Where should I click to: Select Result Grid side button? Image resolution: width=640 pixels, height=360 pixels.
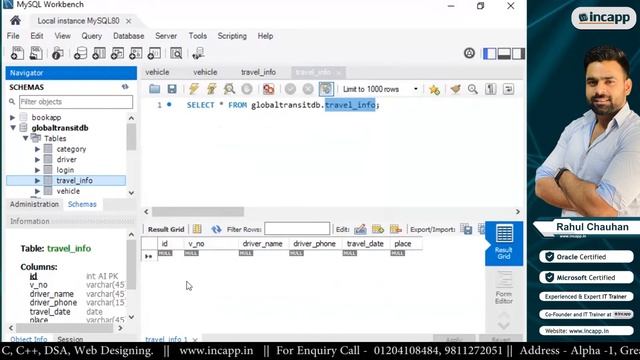[504, 243]
